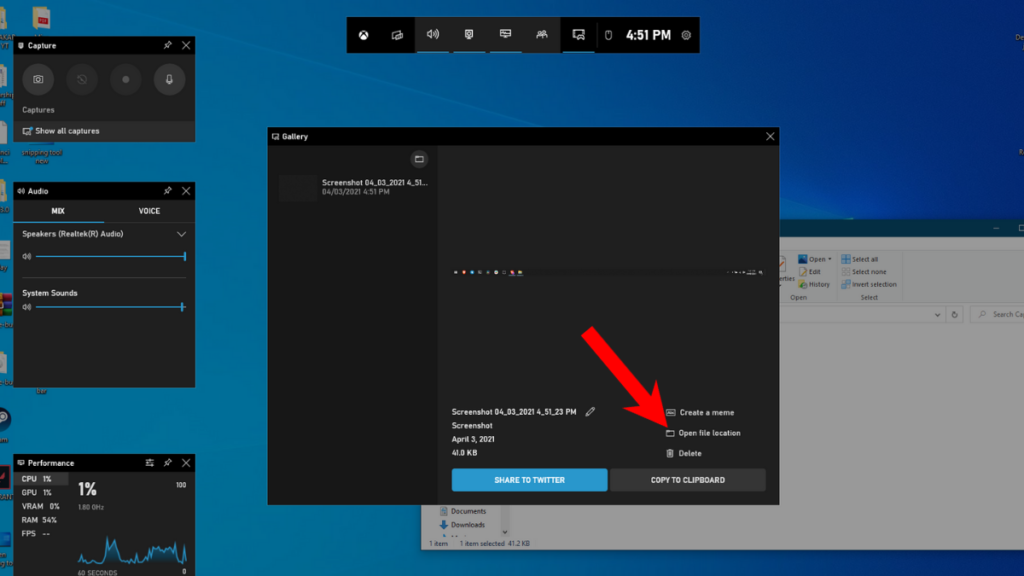Select the FPS metric row

41,534
